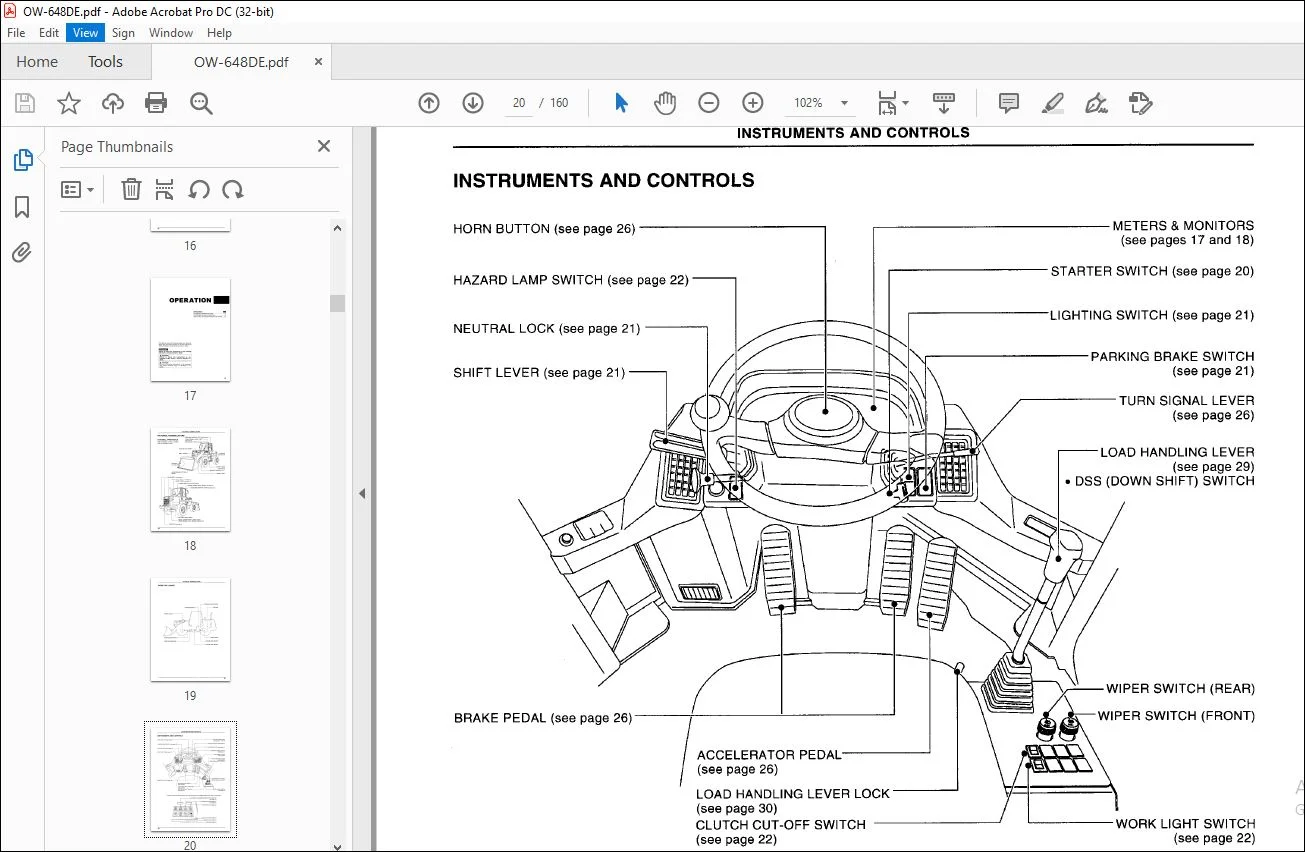Switch to the Home tab

point(37,62)
